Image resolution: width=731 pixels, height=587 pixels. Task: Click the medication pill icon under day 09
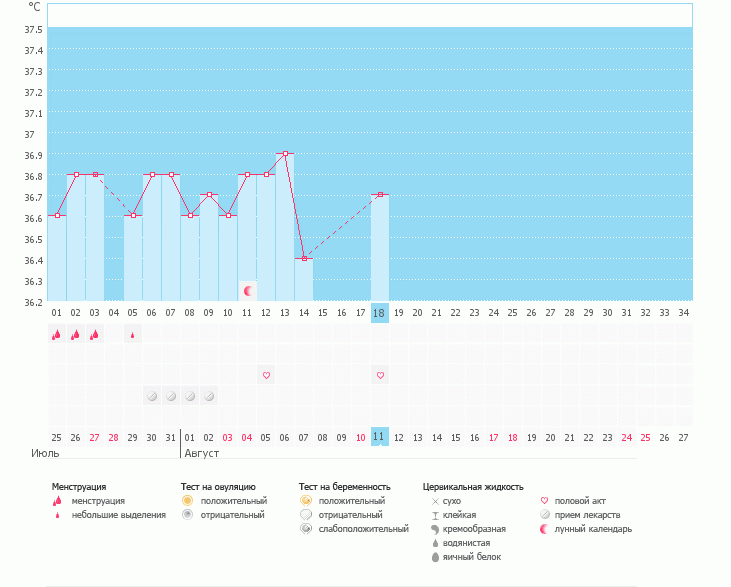pos(209,396)
